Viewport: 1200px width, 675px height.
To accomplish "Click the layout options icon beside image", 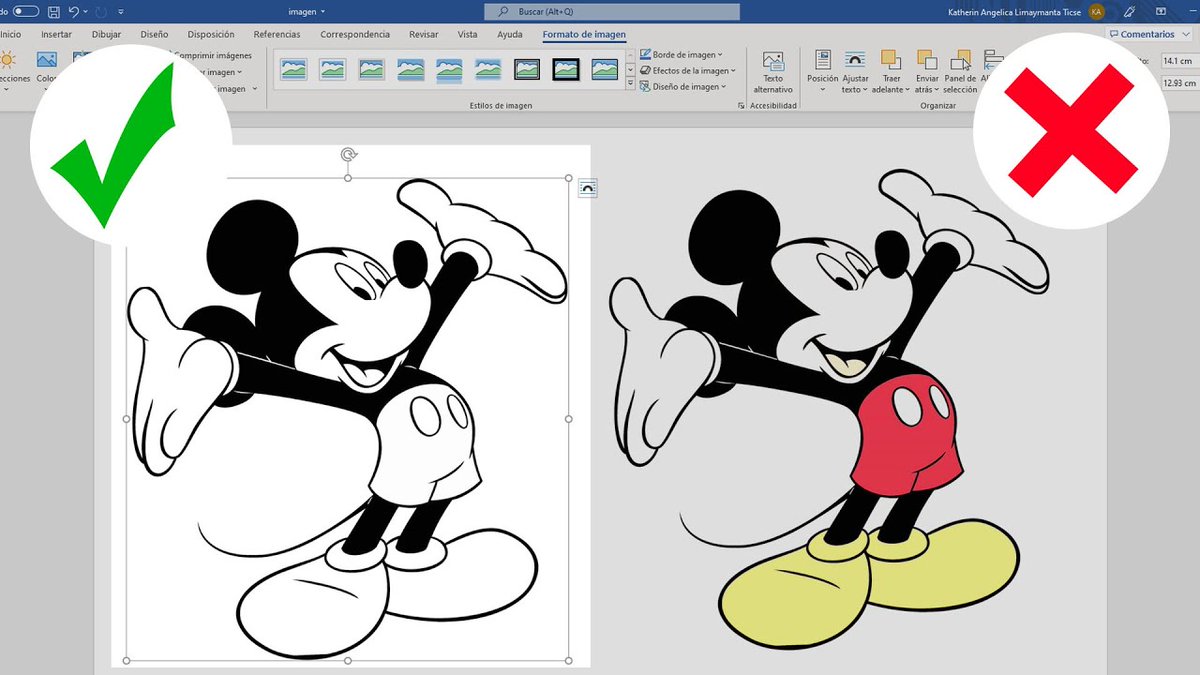I will 588,188.
